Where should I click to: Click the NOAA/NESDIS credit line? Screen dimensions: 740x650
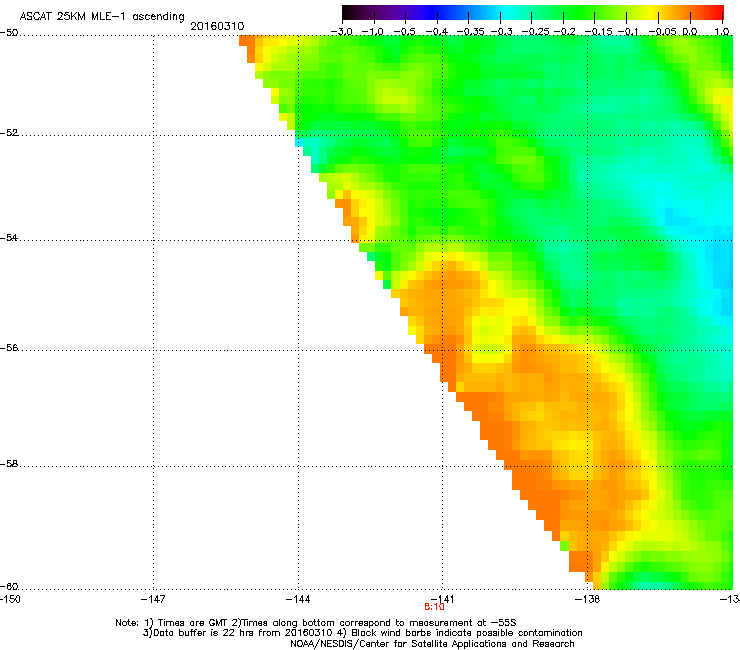pos(432,643)
